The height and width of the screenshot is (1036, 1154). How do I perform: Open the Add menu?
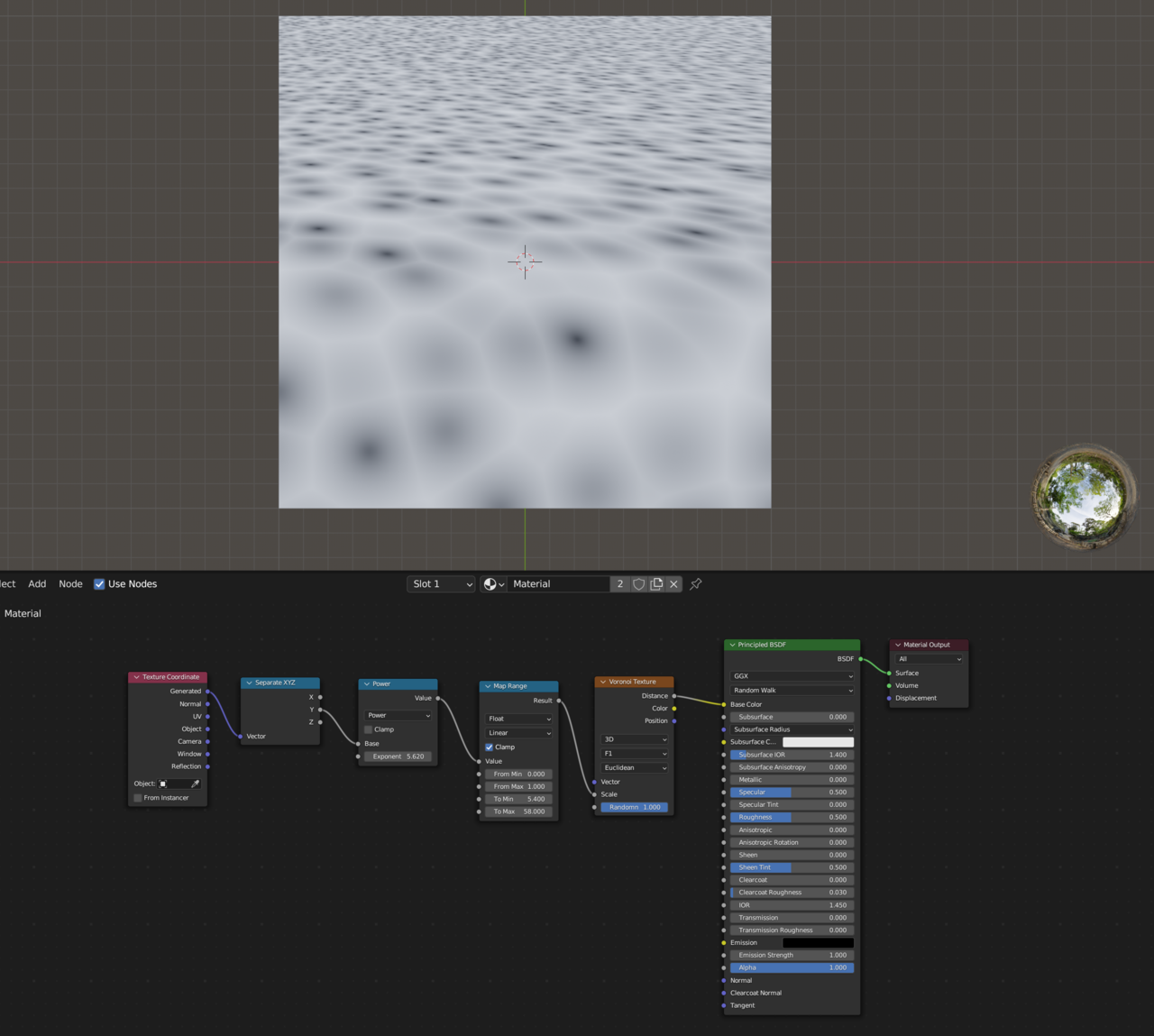[37, 583]
